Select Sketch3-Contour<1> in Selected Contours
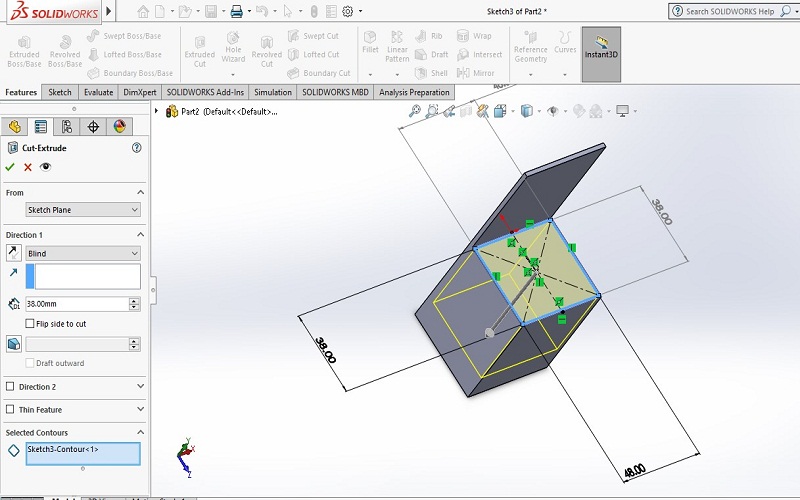800x500 pixels. pyautogui.click(x=63, y=449)
